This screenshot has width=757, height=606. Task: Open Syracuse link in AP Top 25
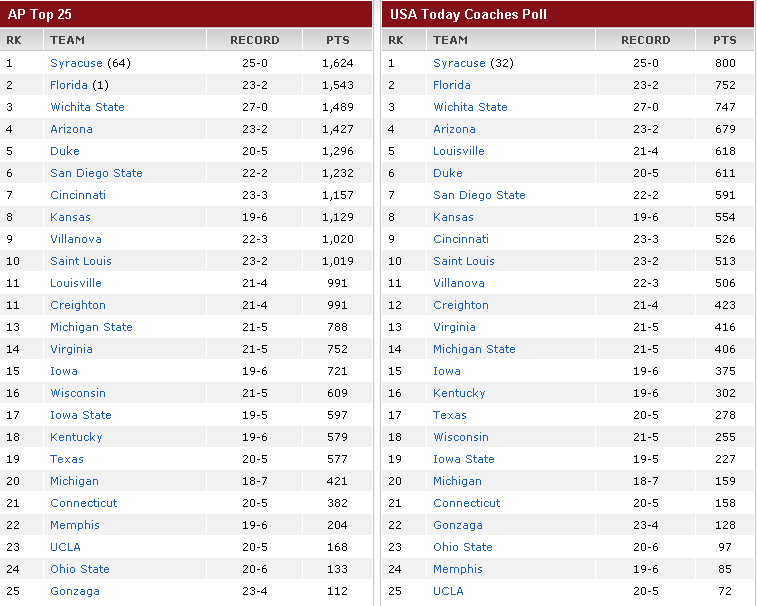click(x=76, y=63)
